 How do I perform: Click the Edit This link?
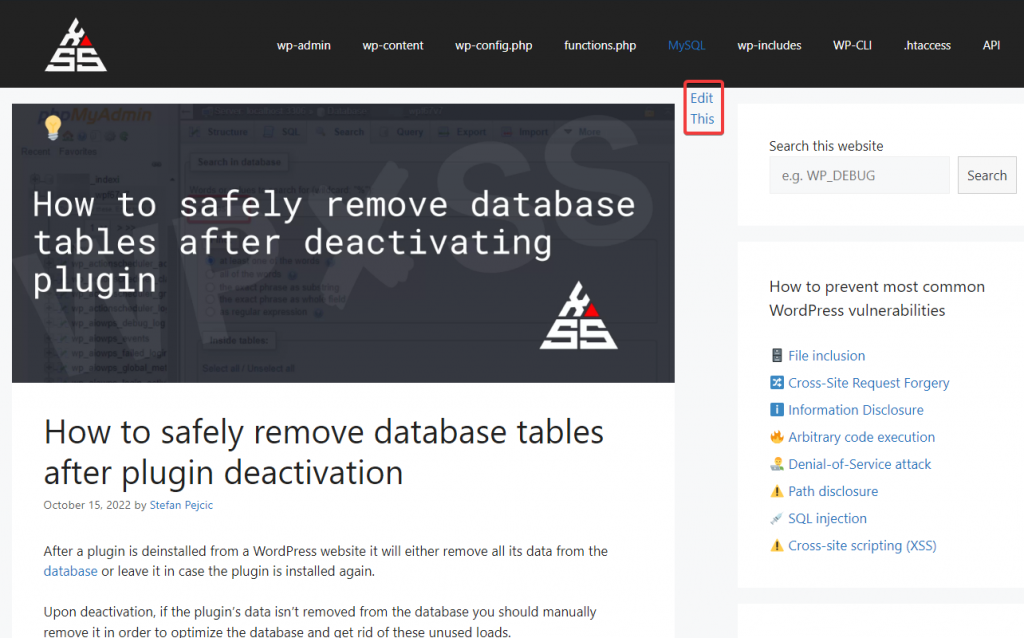[x=702, y=108]
